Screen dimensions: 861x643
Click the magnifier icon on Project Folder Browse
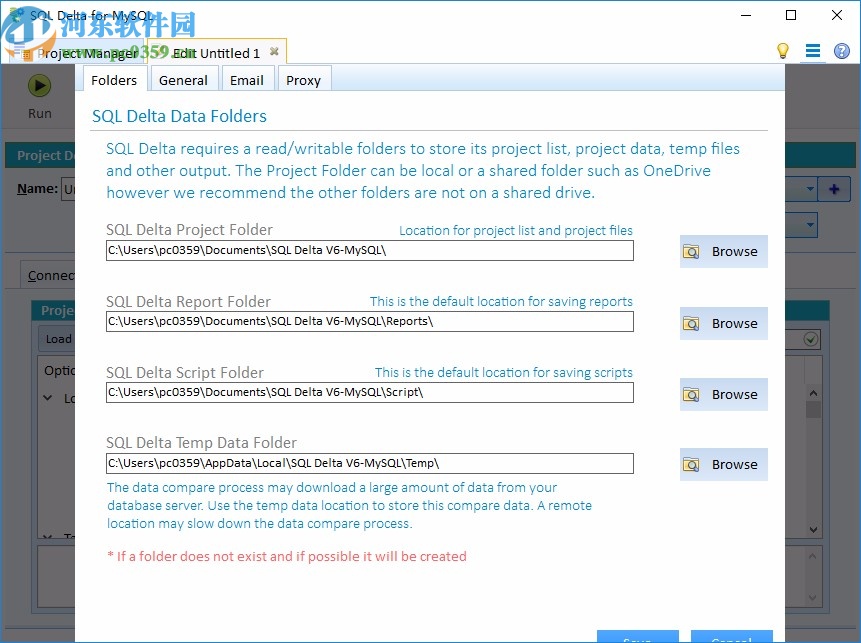pos(691,251)
